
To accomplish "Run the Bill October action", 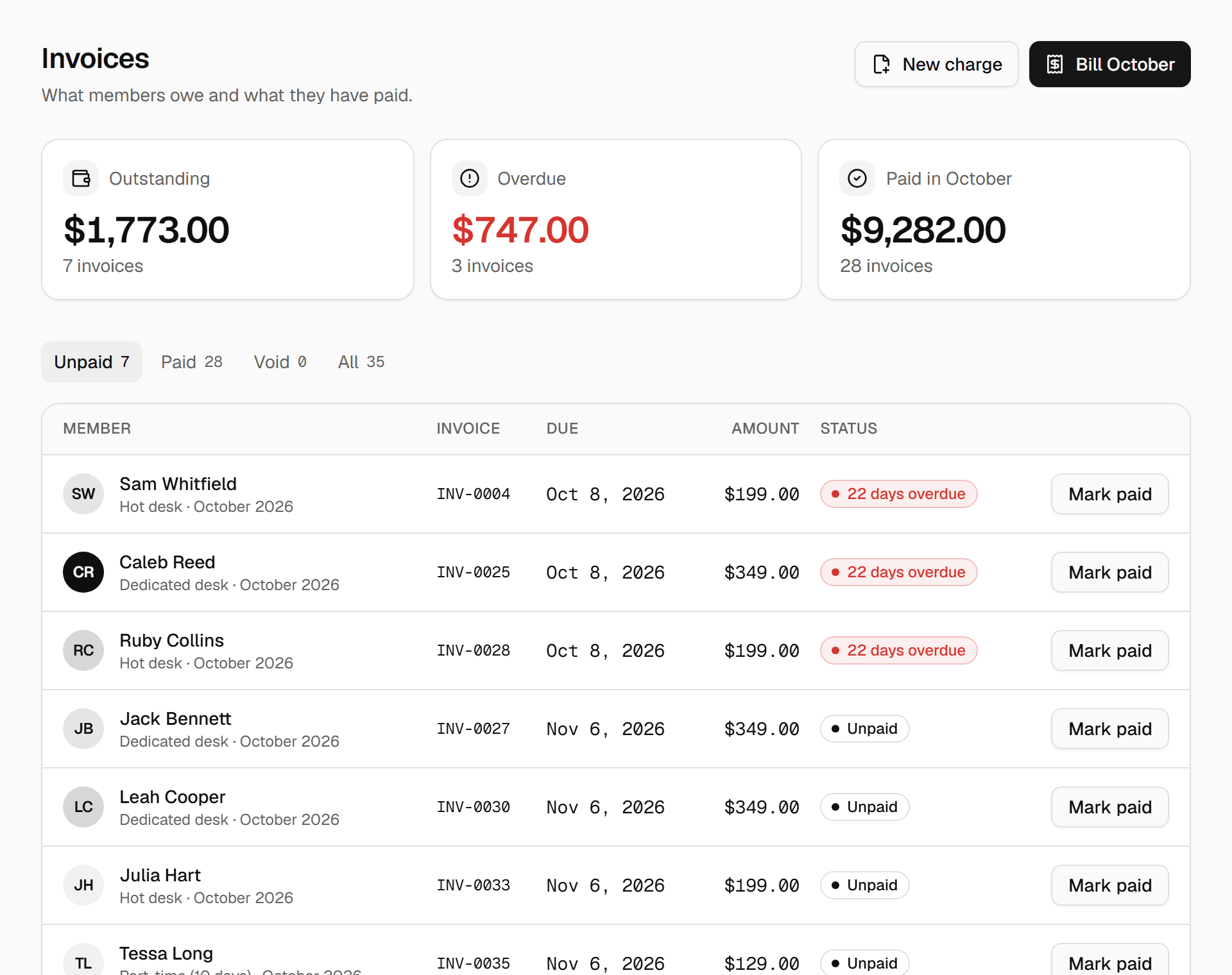I will [1110, 64].
